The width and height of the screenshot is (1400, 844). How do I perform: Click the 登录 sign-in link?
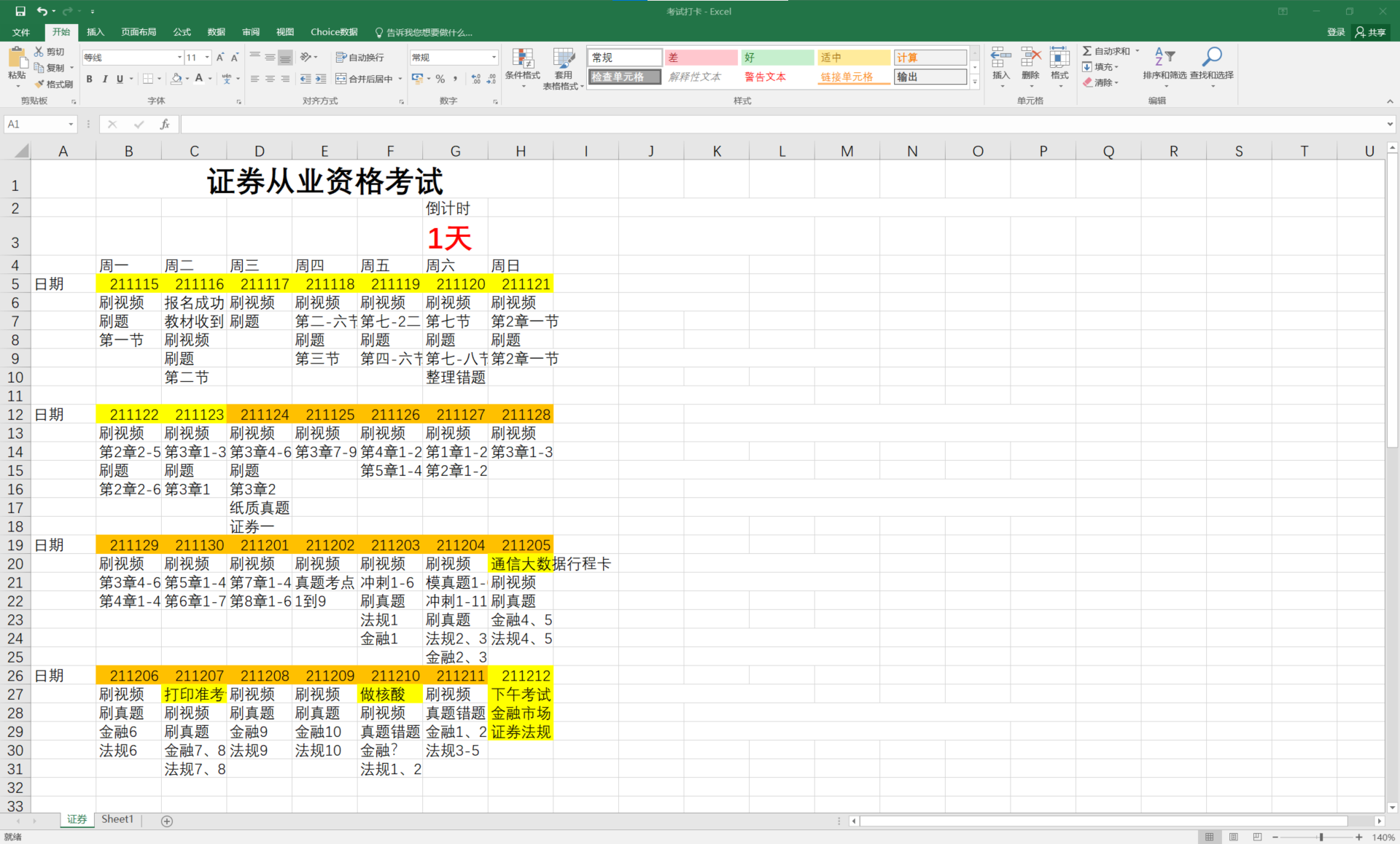click(x=1335, y=32)
